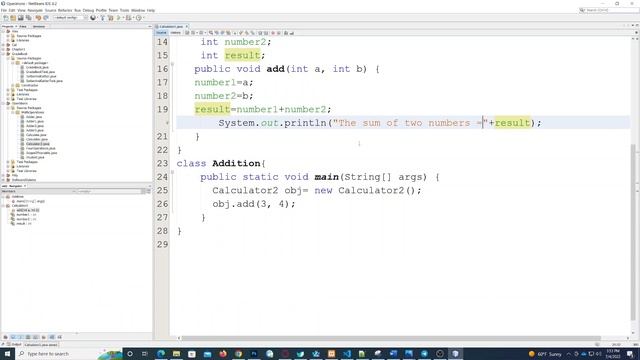
Task: Open the Windows Start menu
Action: pyautogui.click(x=7, y=353)
